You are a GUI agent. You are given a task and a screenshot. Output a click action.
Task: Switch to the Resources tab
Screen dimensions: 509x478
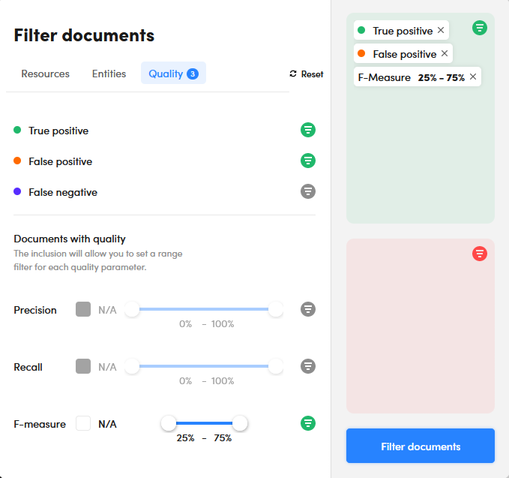pyautogui.click(x=45, y=74)
